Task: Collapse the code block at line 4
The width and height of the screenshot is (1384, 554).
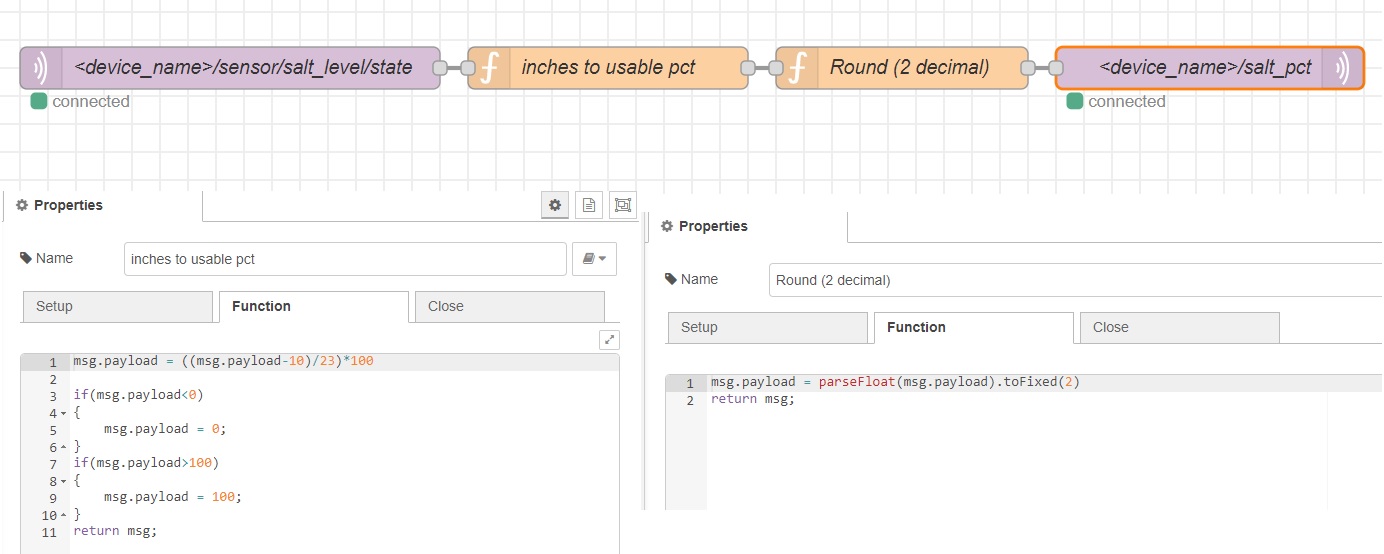Action: (x=63, y=412)
